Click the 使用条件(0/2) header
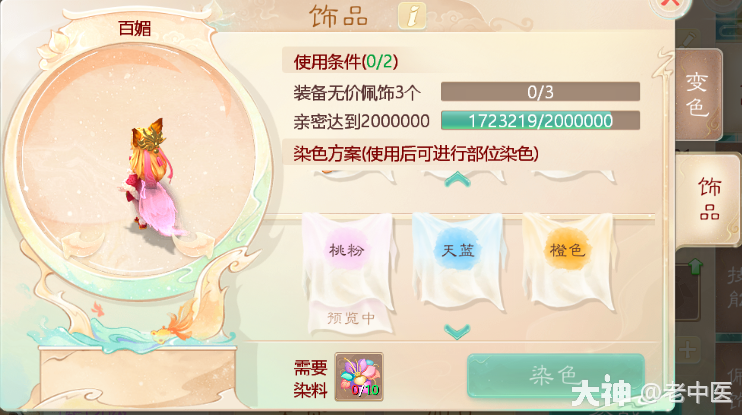742x415 pixels. point(345,62)
